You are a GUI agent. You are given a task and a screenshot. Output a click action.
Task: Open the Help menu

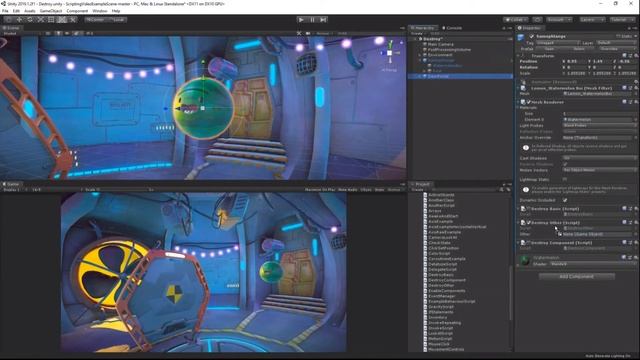click(x=116, y=11)
